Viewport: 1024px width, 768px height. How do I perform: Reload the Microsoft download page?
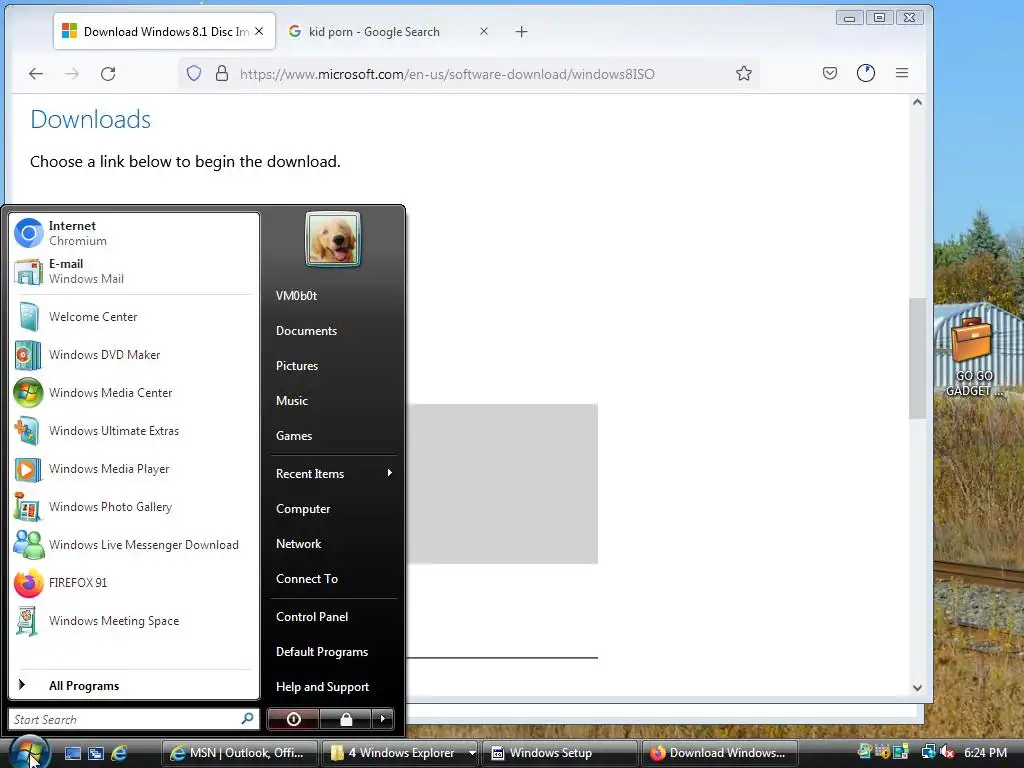click(108, 74)
